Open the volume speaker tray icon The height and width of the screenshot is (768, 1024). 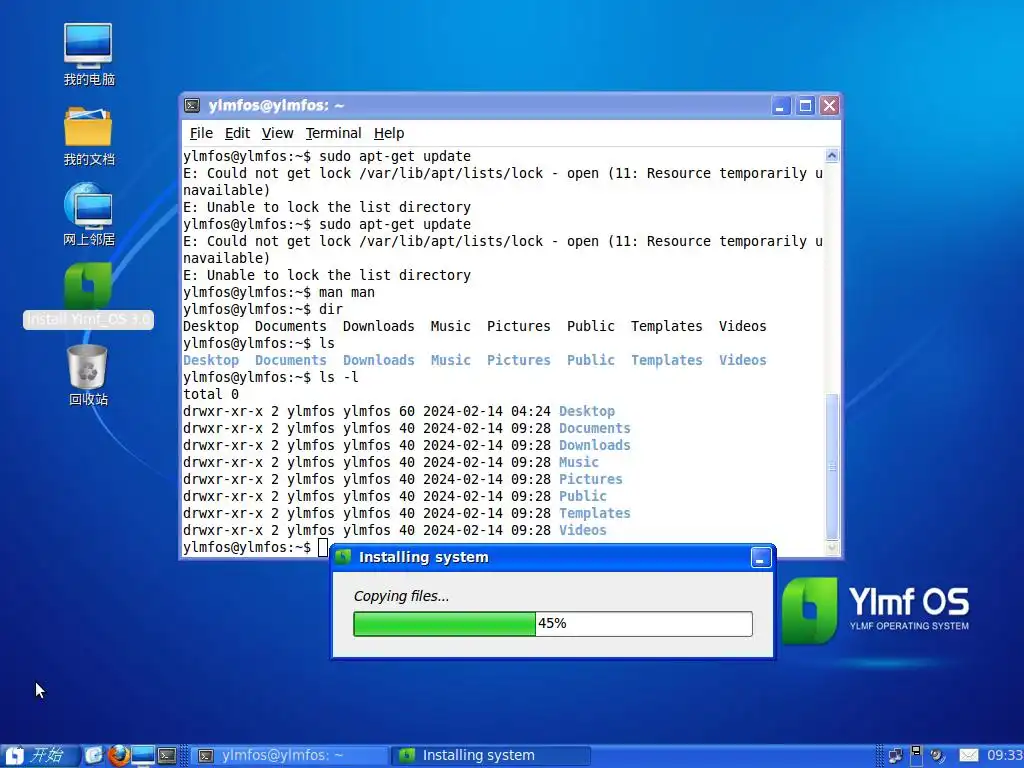coord(938,756)
